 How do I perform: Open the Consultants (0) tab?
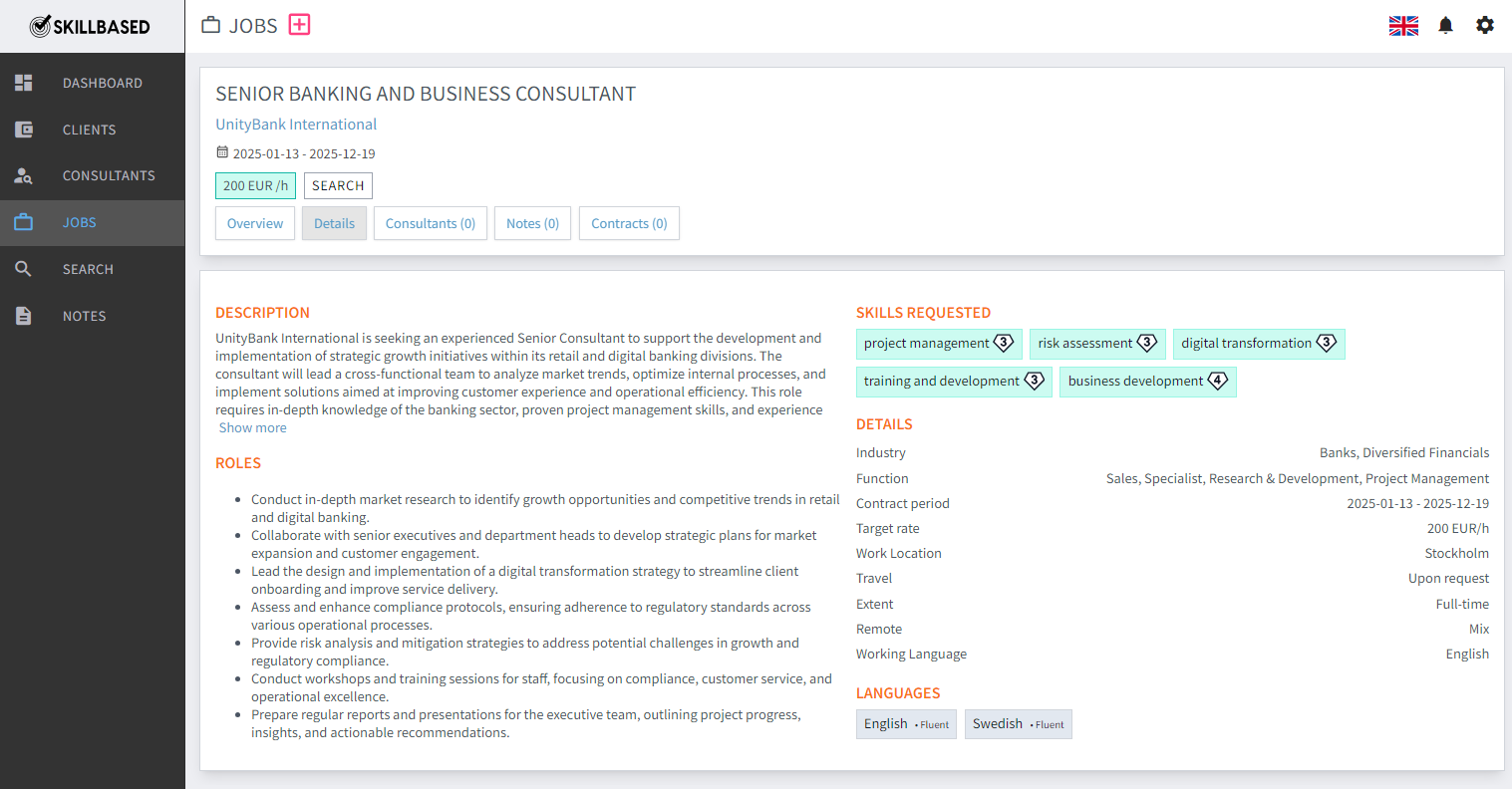pyautogui.click(x=431, y=224)
